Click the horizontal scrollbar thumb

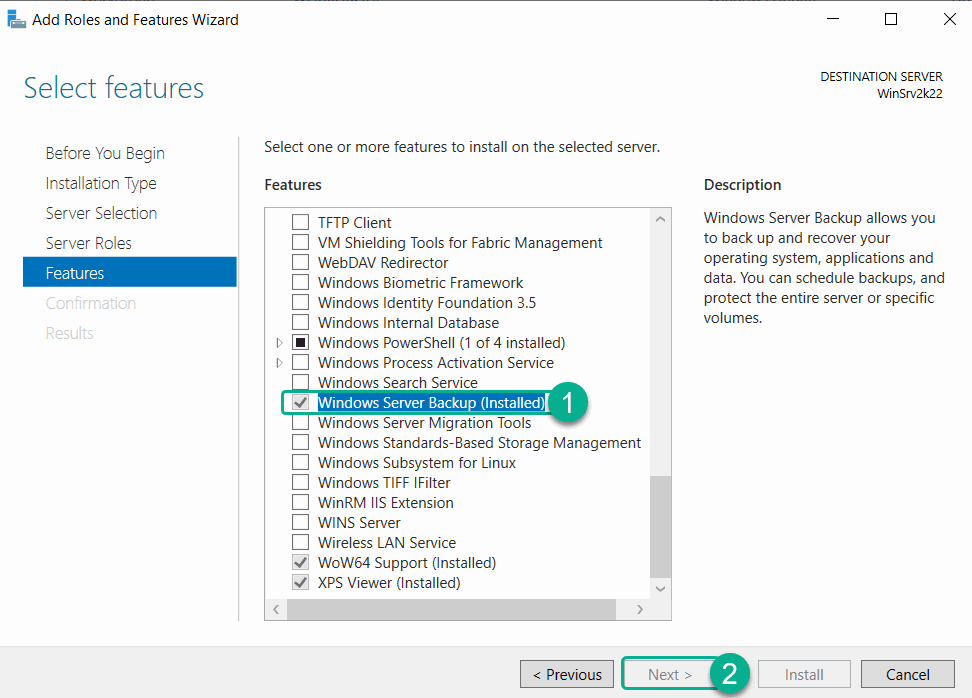(x=451, y=609)
